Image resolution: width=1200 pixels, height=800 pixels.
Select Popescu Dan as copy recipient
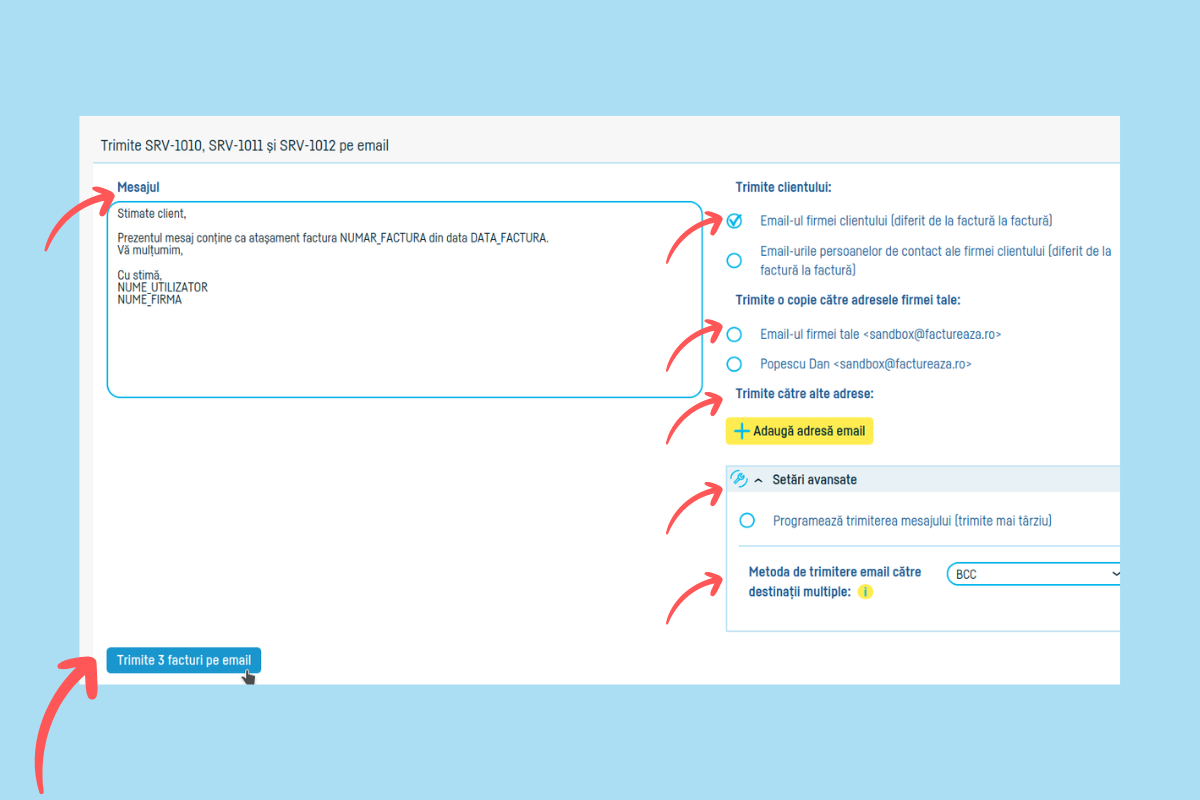735,364
